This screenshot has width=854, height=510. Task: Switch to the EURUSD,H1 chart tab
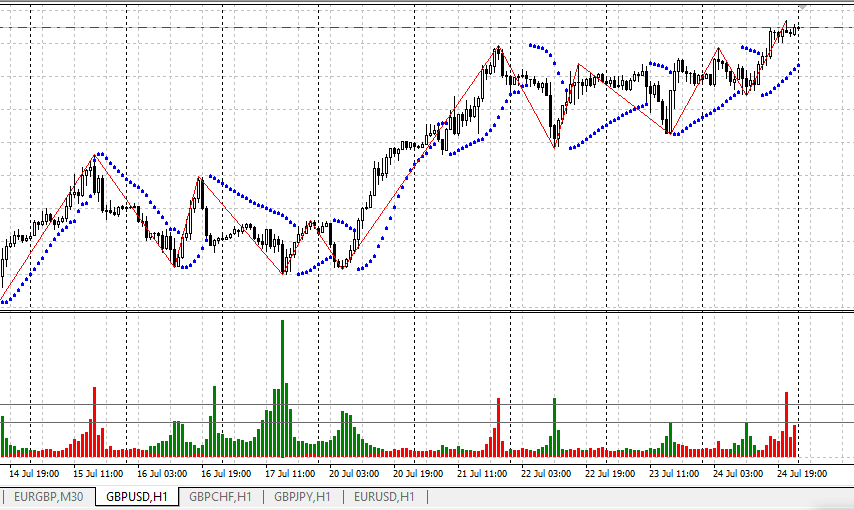(384, 497)
